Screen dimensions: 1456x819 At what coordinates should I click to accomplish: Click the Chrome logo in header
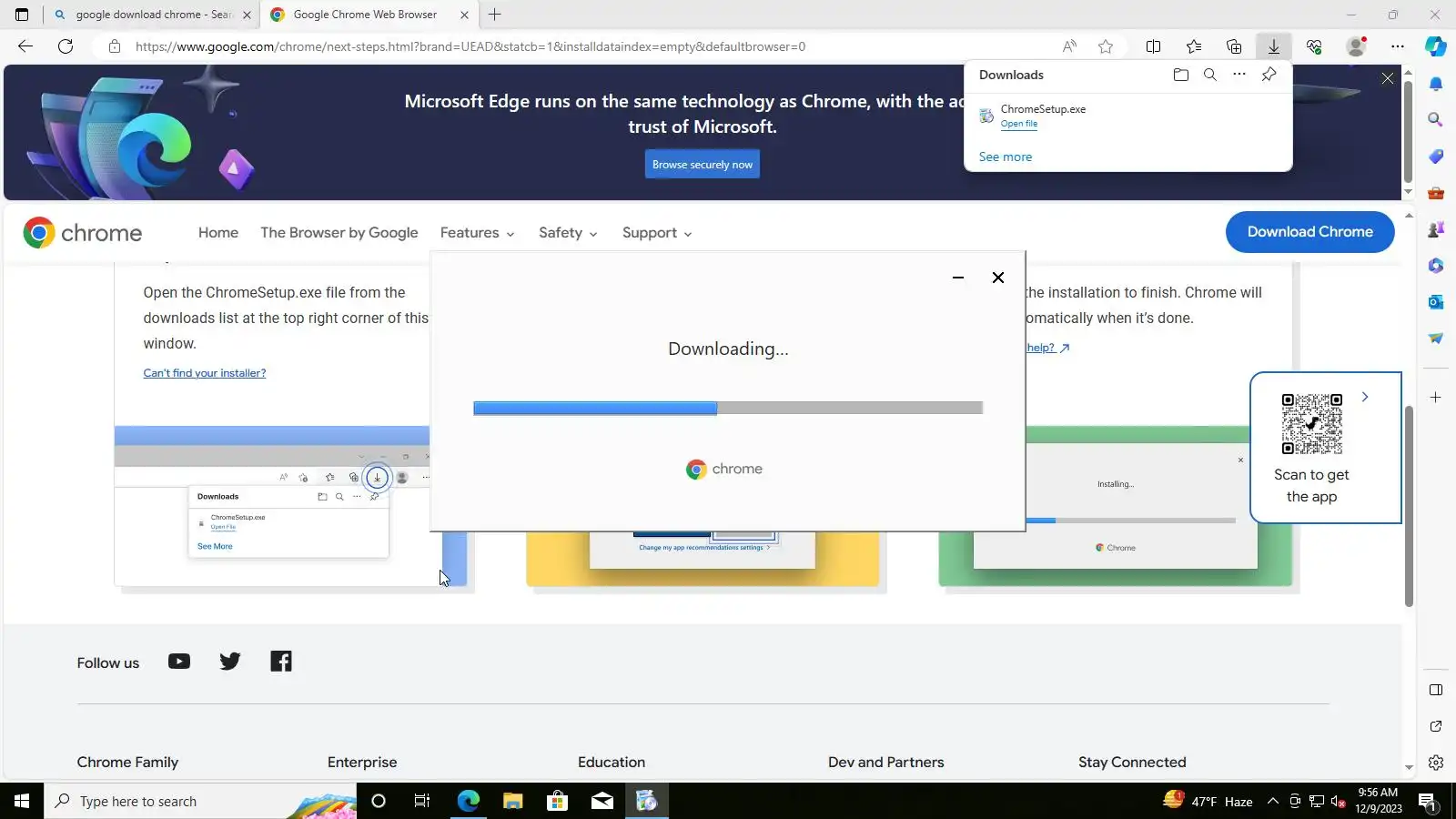pos(83,233)
